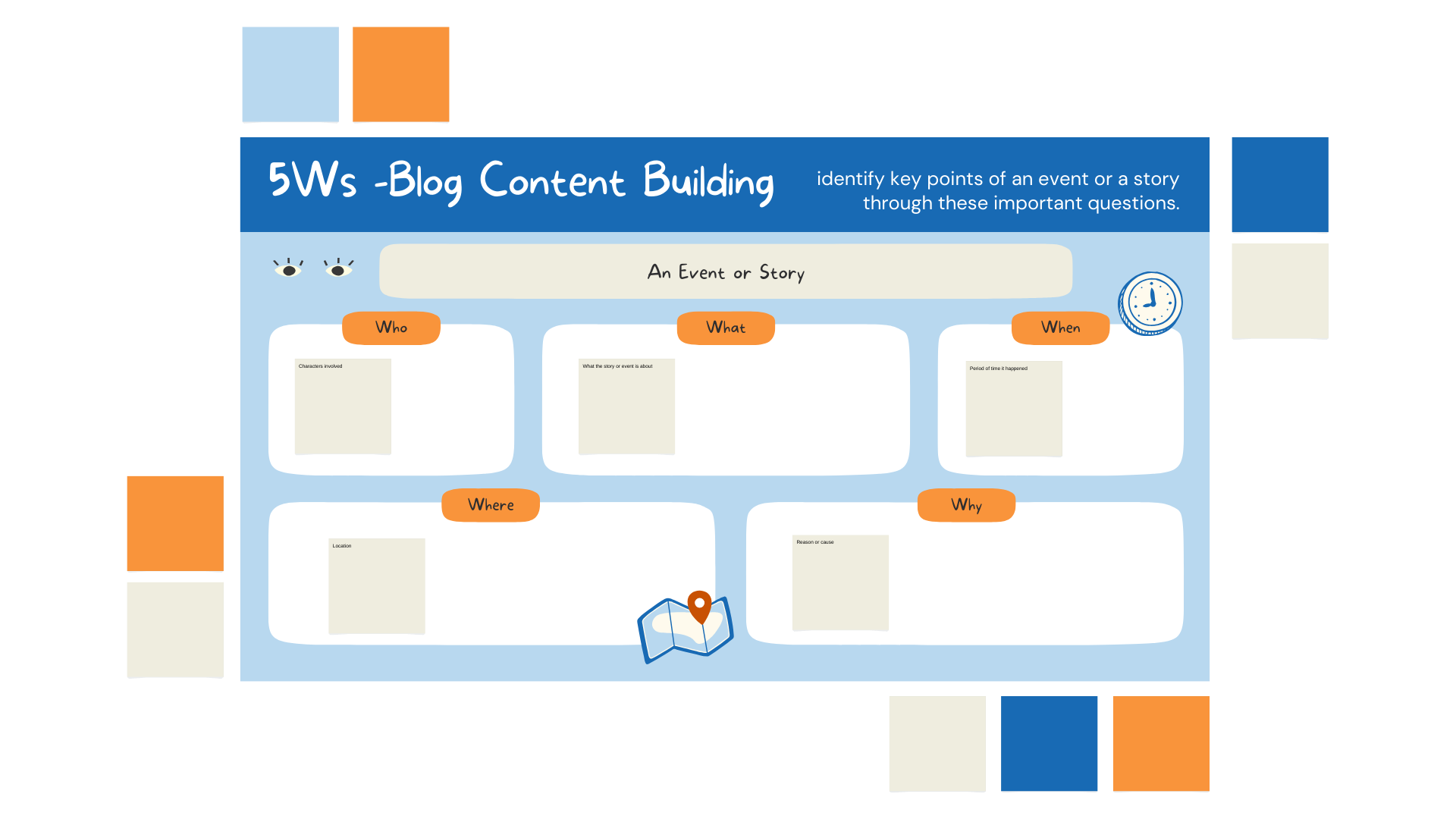Image resolution: width=1456 pixels, height=819 pixels.
Task: Click the blue square top-left decoration
Action: pos(290,71)
